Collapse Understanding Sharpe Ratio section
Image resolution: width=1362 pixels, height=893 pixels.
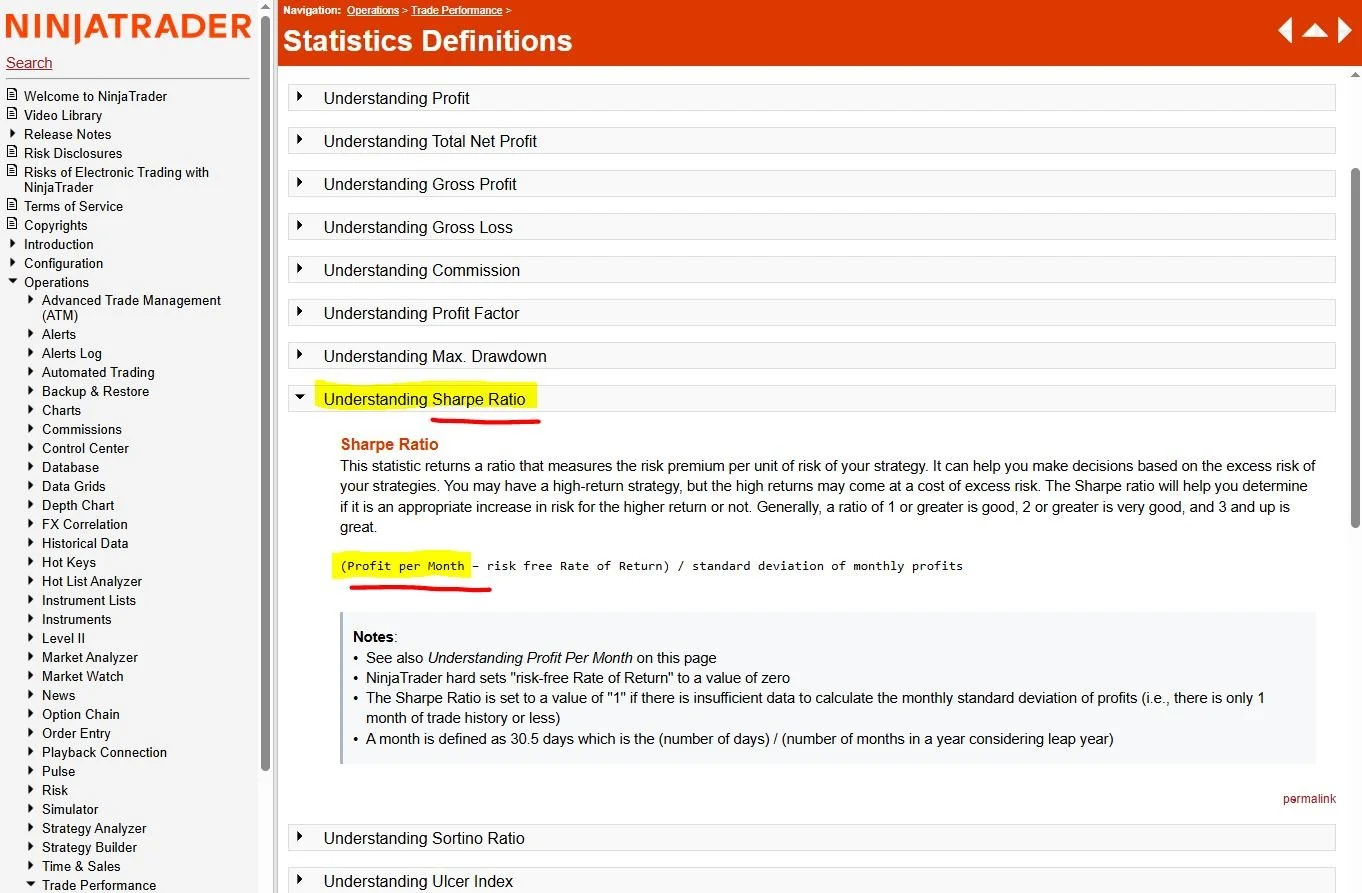tap(811, 399)
